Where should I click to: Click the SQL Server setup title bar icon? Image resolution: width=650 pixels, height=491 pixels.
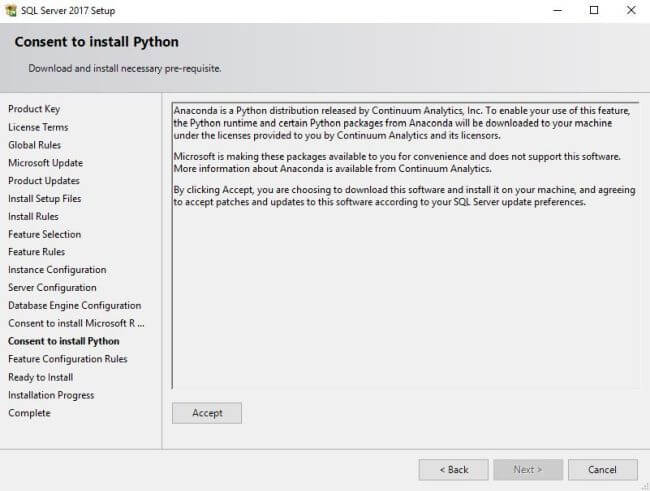11,11
